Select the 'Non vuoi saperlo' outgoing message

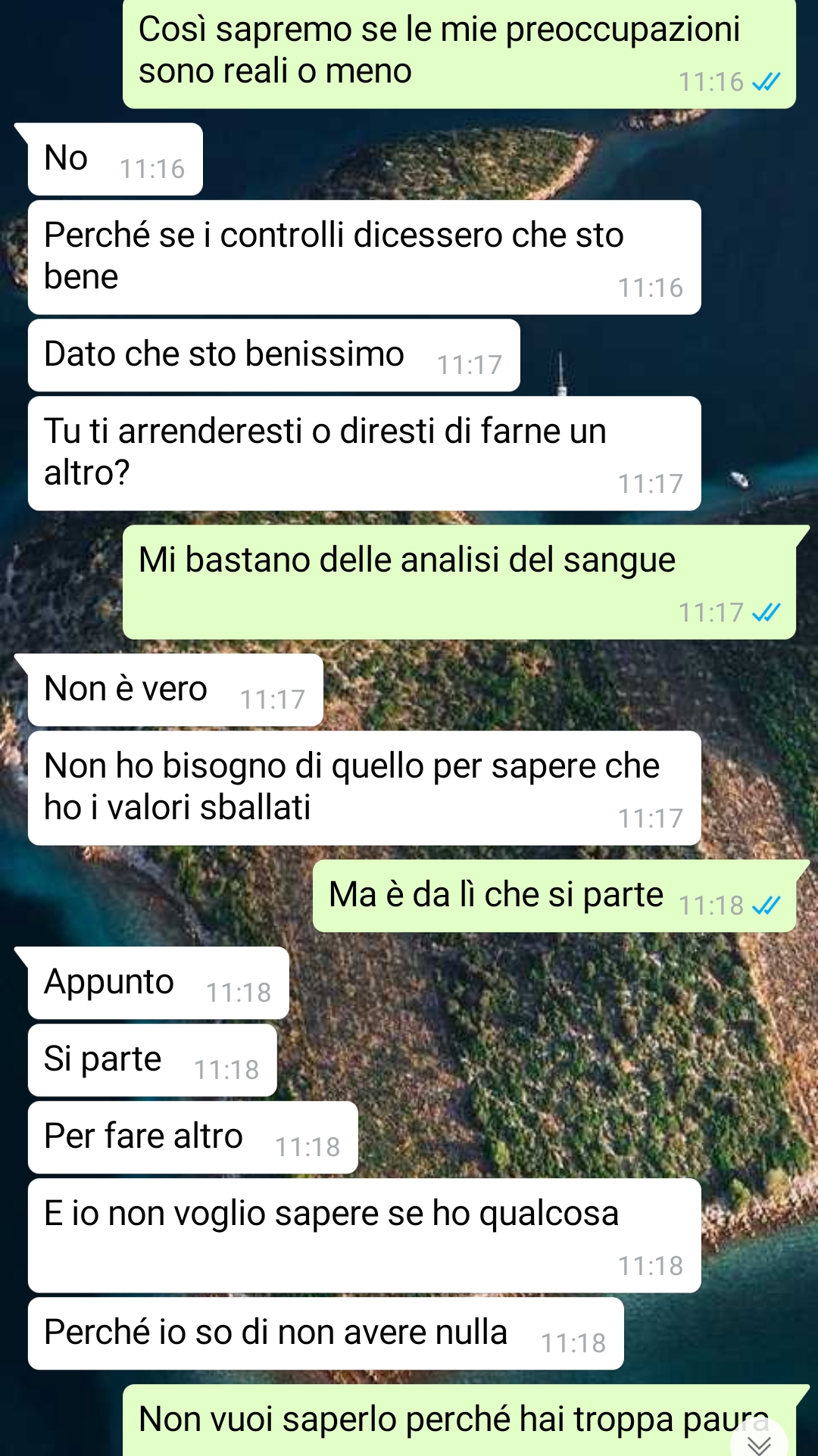pos(459,1420)
